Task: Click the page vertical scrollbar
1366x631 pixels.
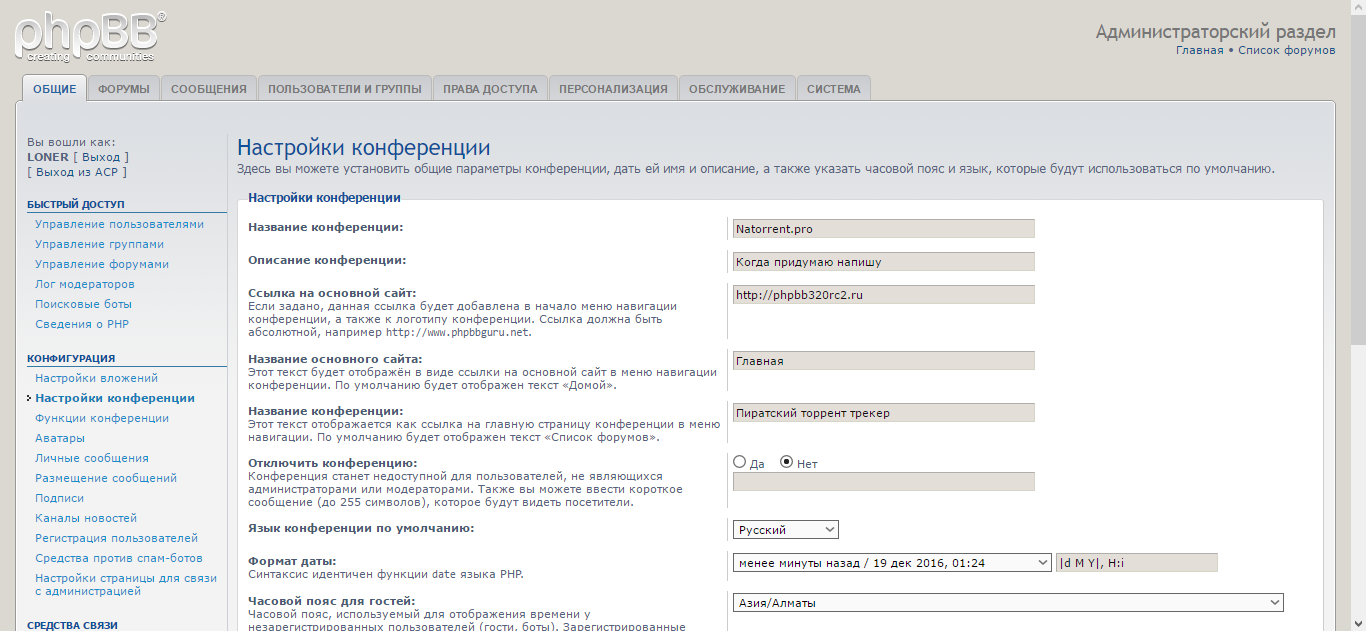Action: pos(1358,315)
